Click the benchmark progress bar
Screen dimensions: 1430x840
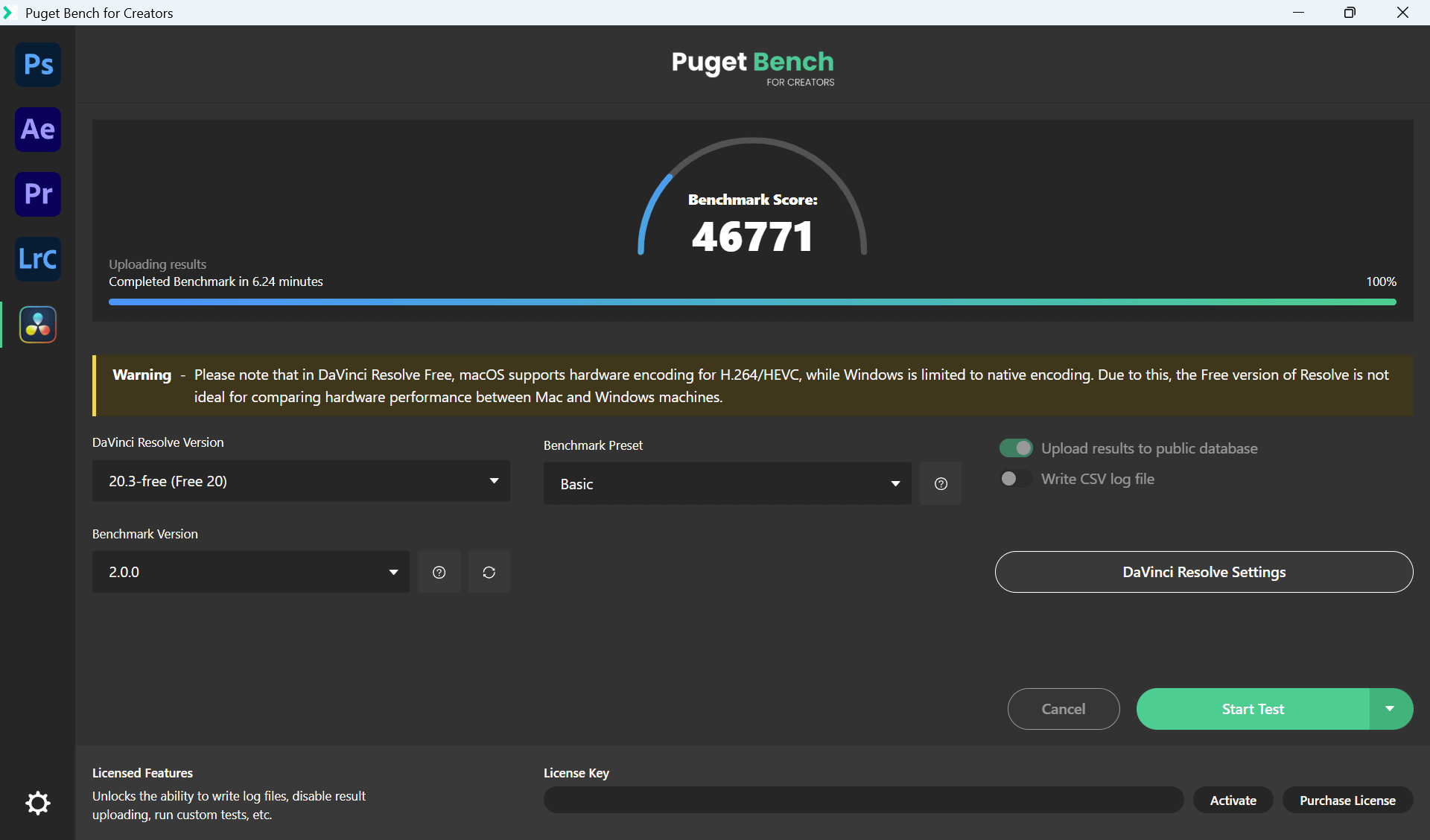point(752,302)
